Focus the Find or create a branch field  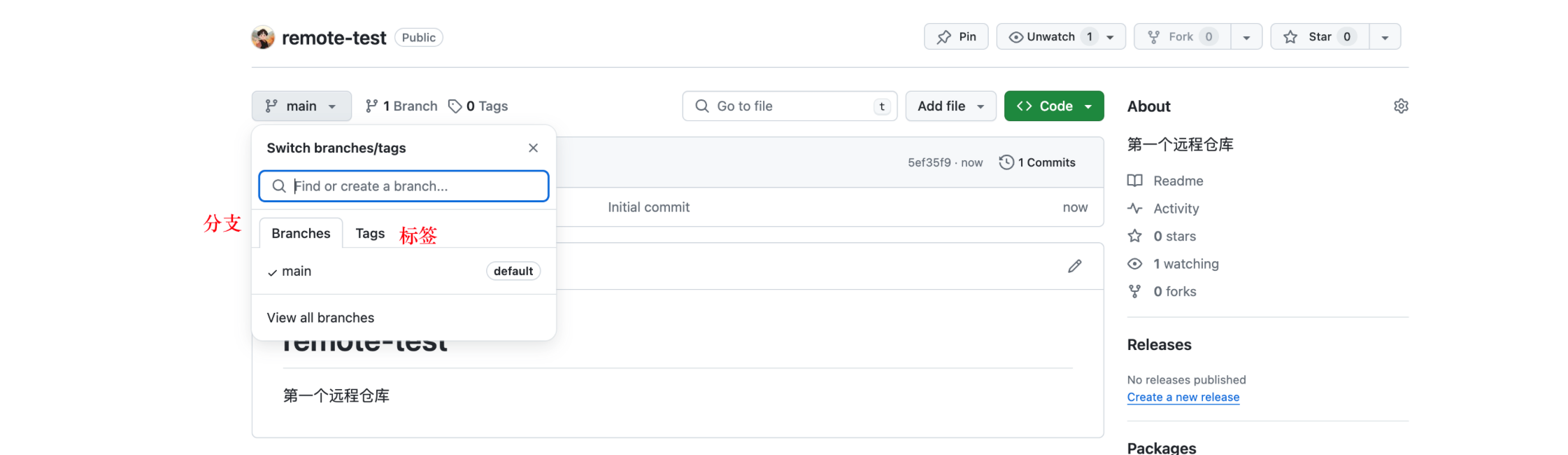(413, 186)
